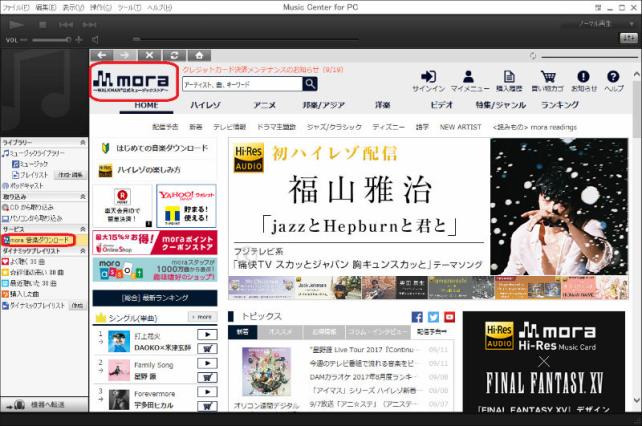Collapse the サービス sidebar section
This screenshot has height=426, width=642.
pyautogui.click(x=83, y=229)
